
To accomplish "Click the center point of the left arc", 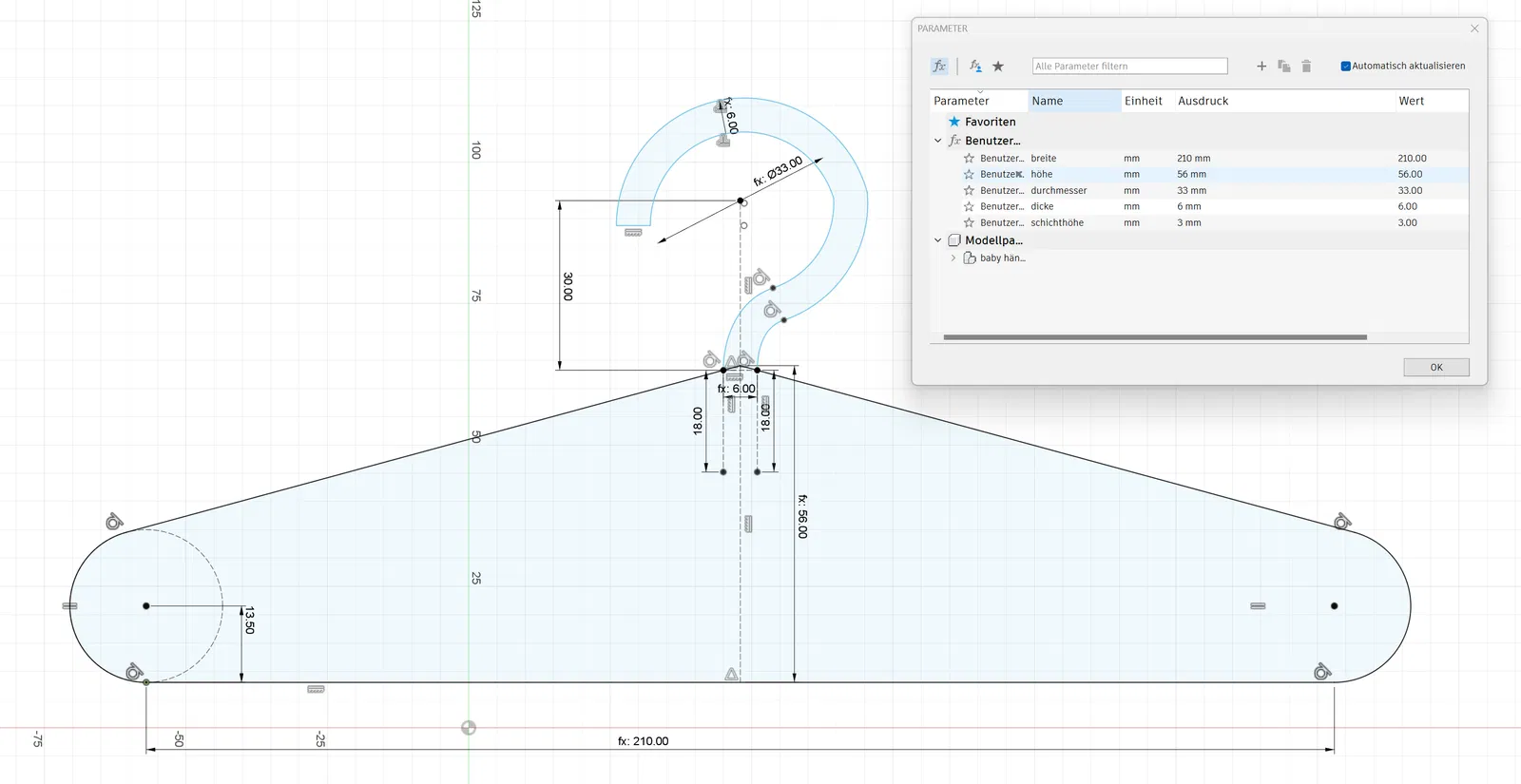I will tap(146, 605).
